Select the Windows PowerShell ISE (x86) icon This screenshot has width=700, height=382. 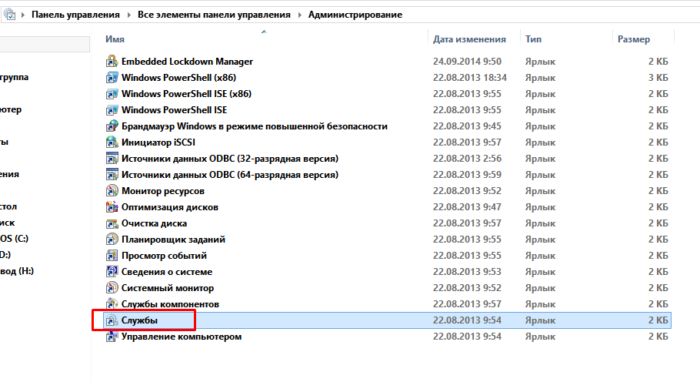click(x=112, y=94)
